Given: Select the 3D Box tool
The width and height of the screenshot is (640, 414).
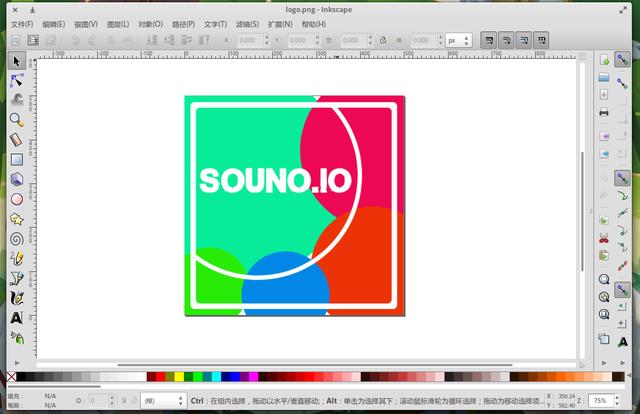Looking at the screenshot, I should pos(16,179).
